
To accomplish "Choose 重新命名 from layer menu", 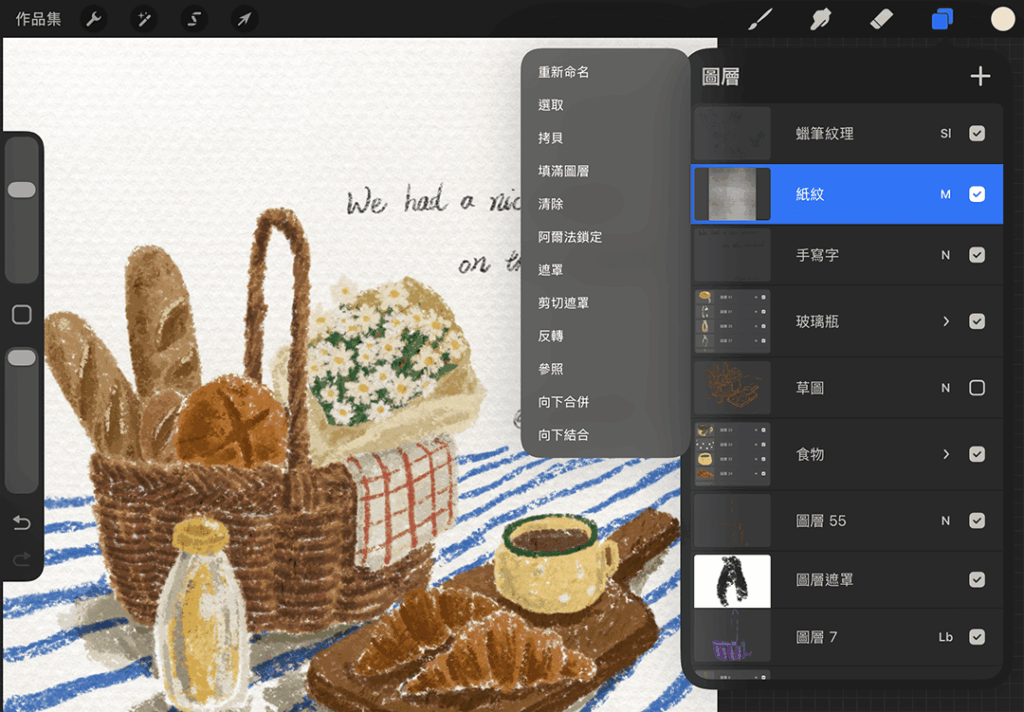I will point(563,72).
